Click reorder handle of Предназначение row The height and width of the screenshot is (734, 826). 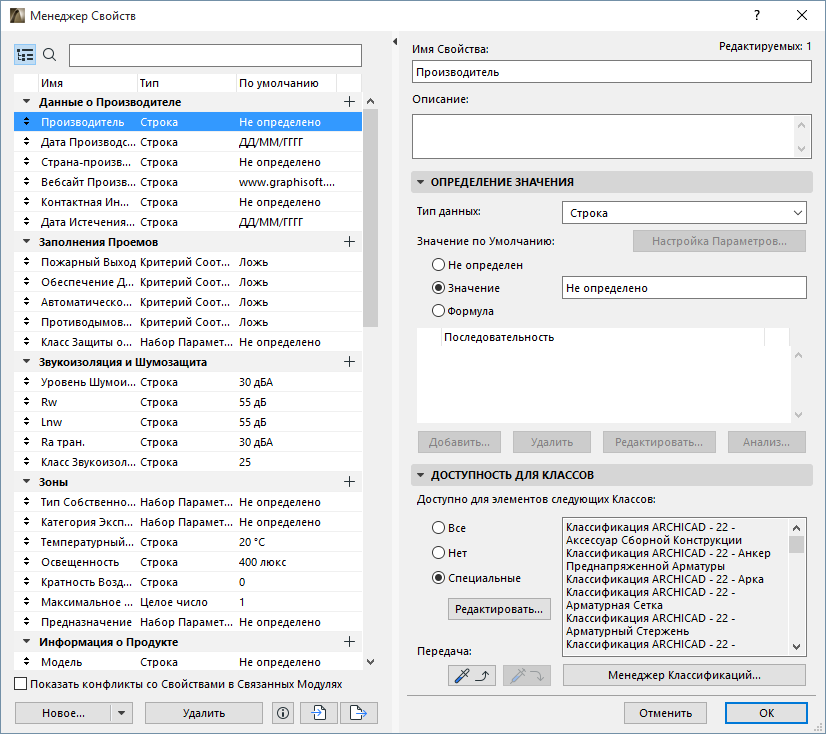pyautogui.click(x=26, y=622)
